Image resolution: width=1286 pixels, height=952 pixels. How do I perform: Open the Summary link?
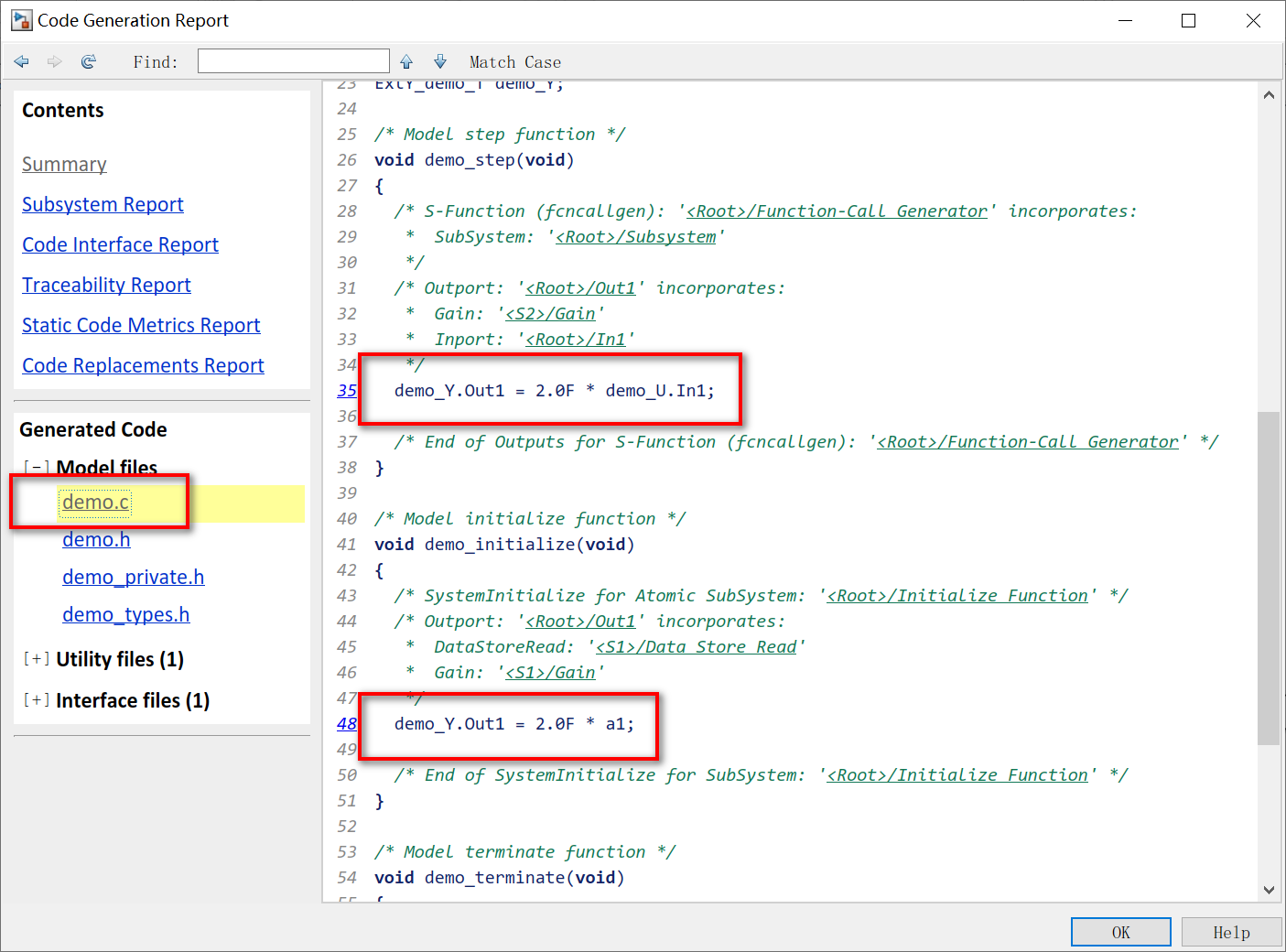pos(64,165)
